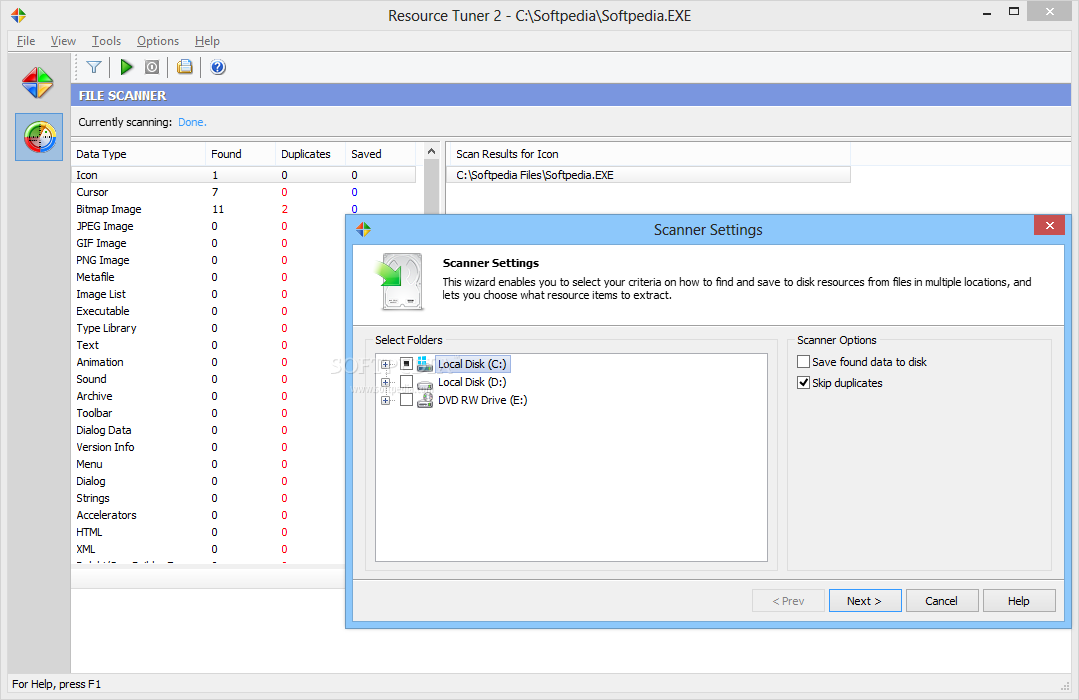This screenshot has width=1079, height=700.
Task: Expand the Local Disk (D:) tree node
Action: click(x=386, y=382)
